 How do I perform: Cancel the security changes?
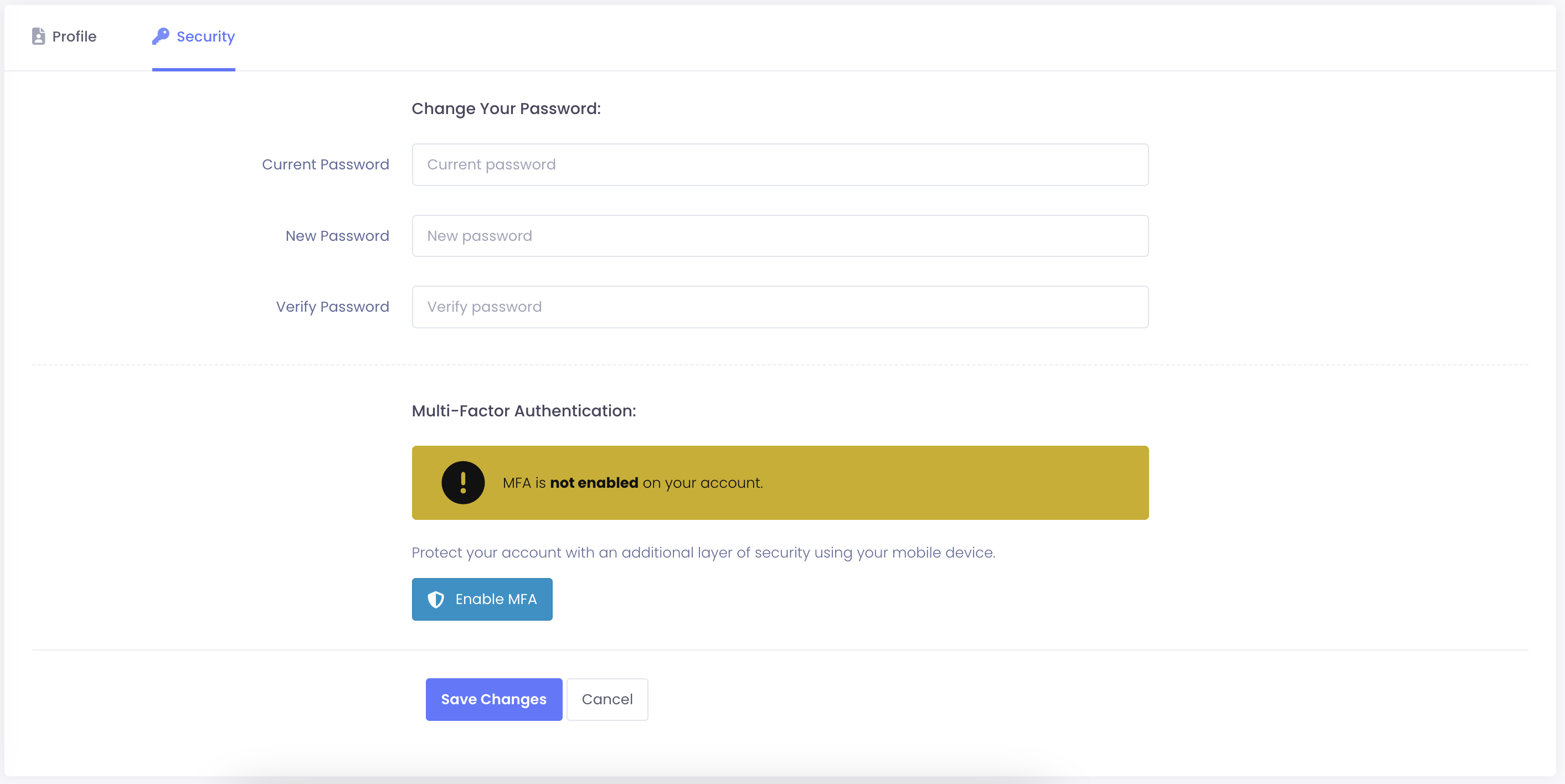coord(607,699)
